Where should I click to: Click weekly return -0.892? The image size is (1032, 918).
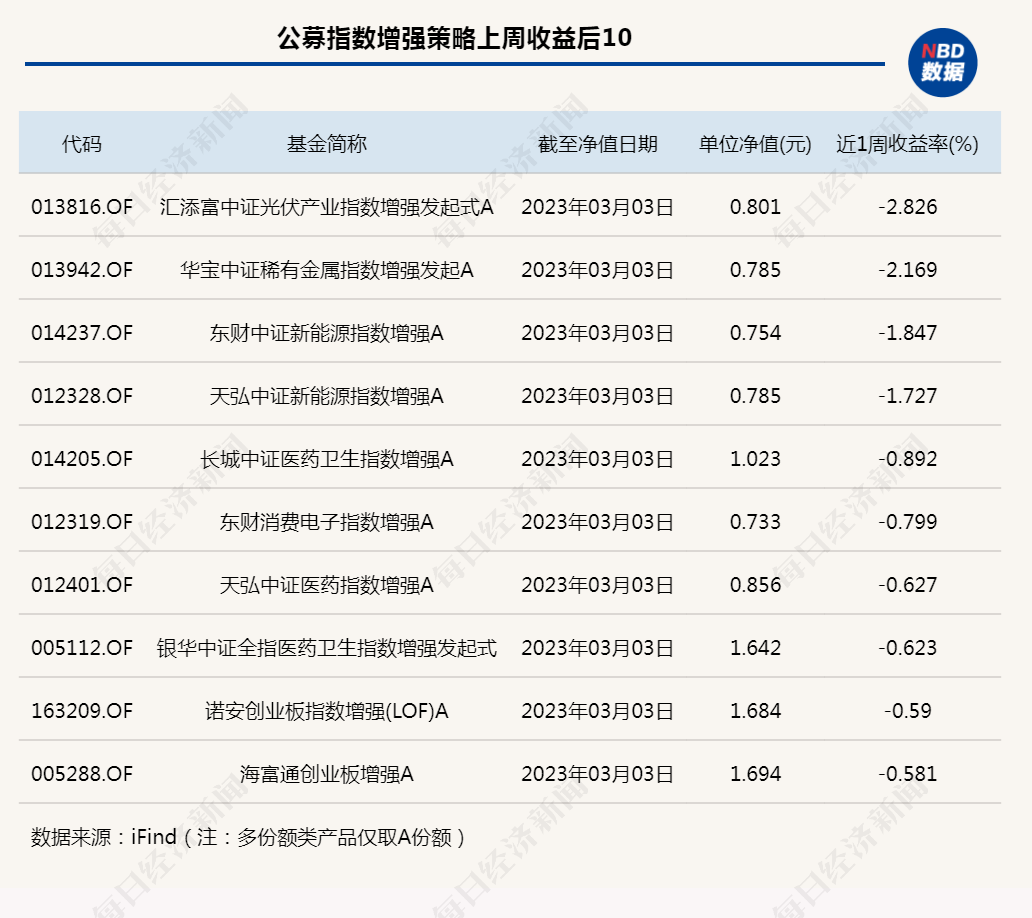908,459
